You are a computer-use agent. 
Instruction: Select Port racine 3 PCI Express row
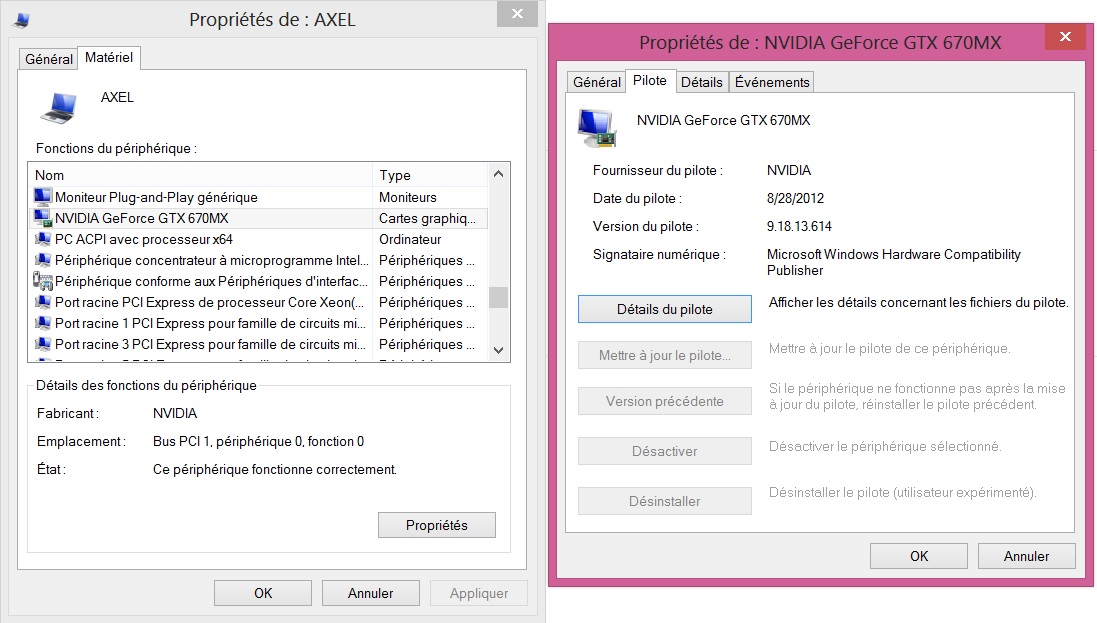(x=260, y=344)
